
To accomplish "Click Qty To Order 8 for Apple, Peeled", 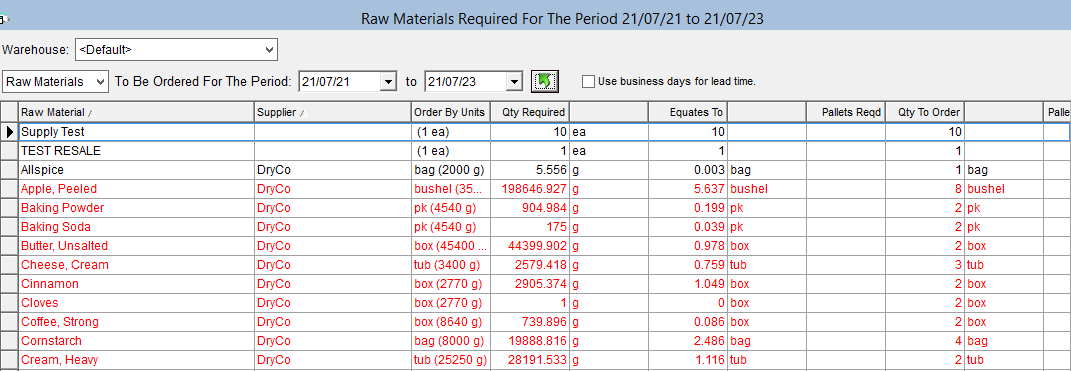I will coord(925,189).
